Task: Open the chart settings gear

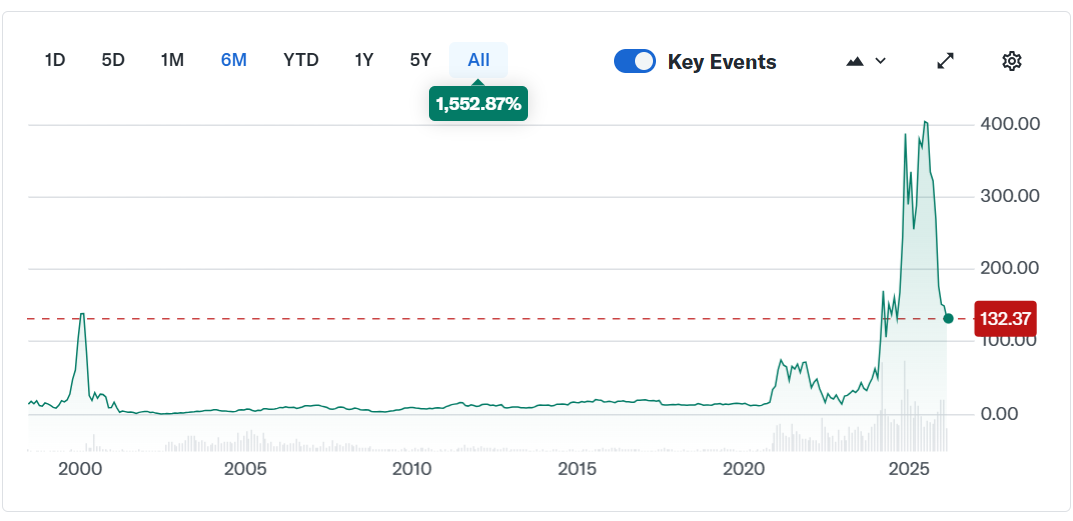Action: pyautogui.click(x=1011, y=61)
